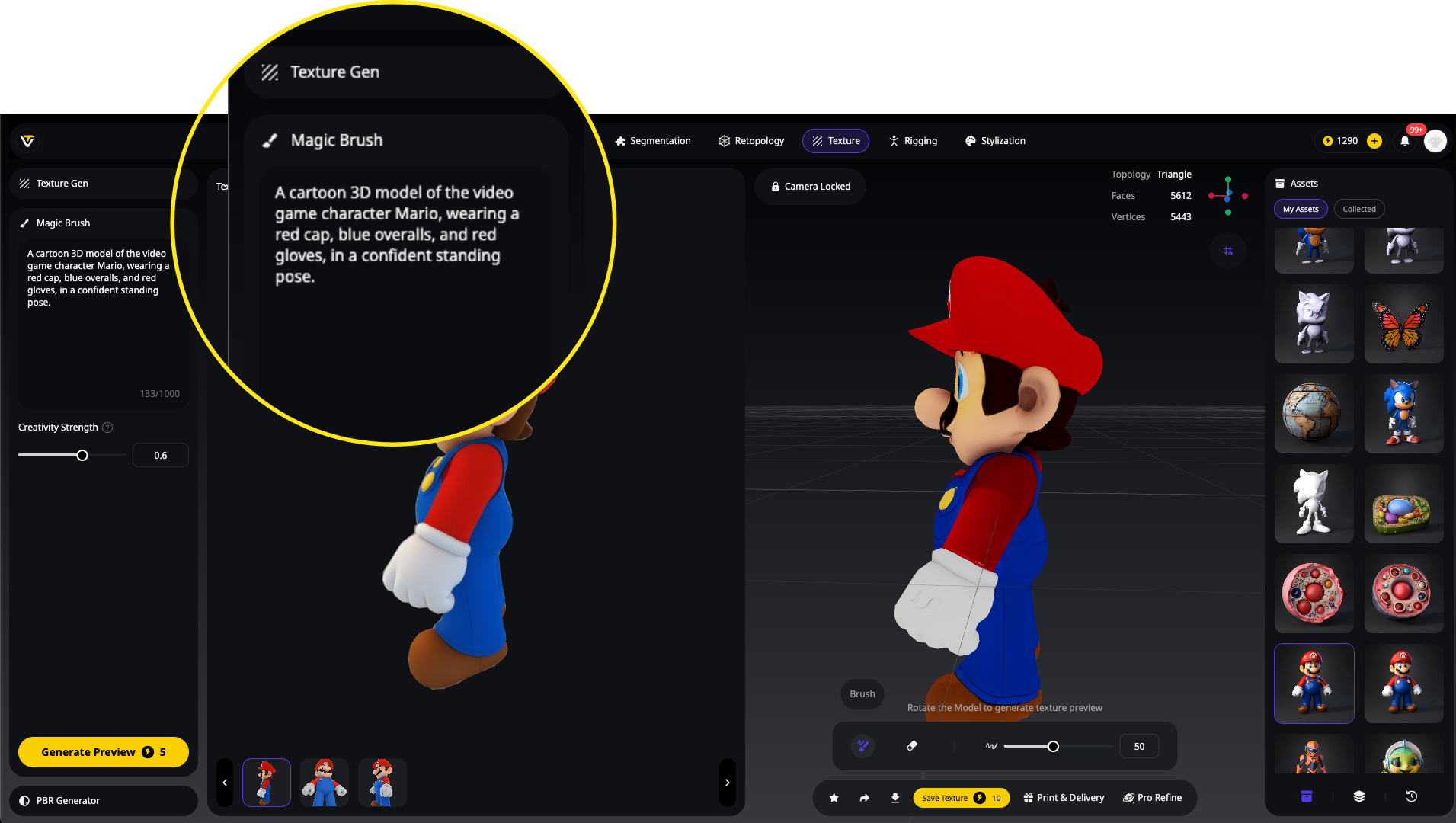Open the right red round asset thumbnail
The height and width of the screenshot is (823, 1456).
tap(1403, 594)
